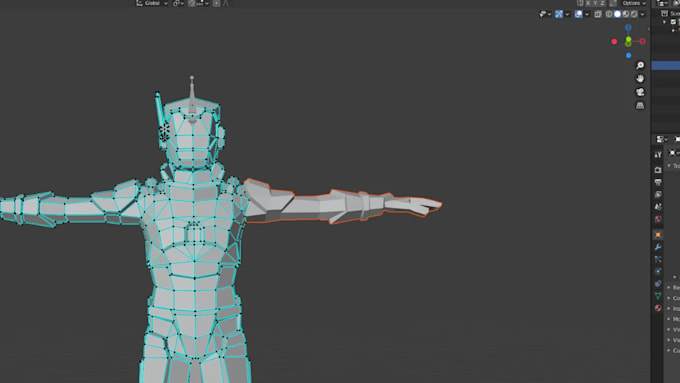Open the Object properties tab
Viewport: 680px width, 383px height.
658,235
